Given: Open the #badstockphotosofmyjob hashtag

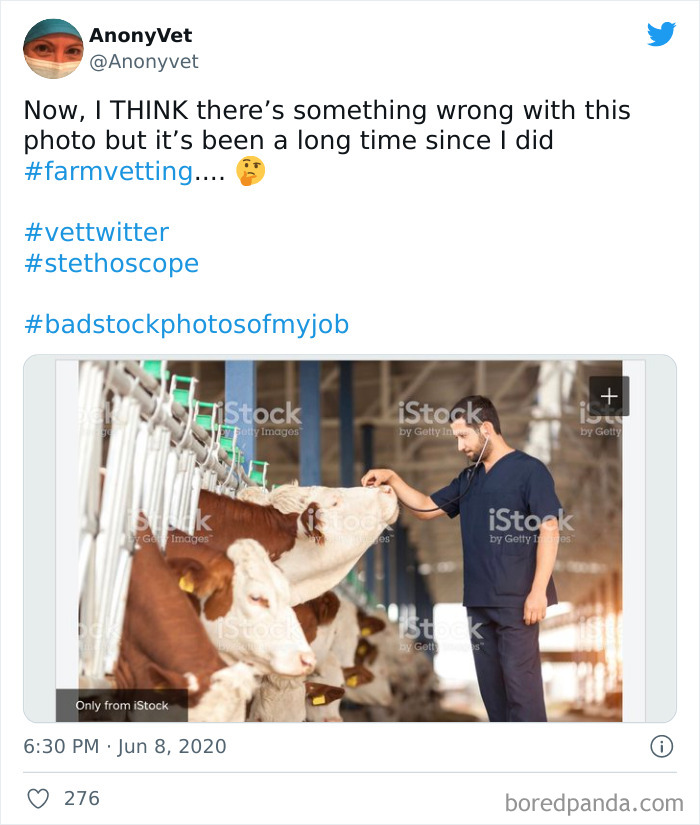Looking at the screenshot, I should click(190, 323).
